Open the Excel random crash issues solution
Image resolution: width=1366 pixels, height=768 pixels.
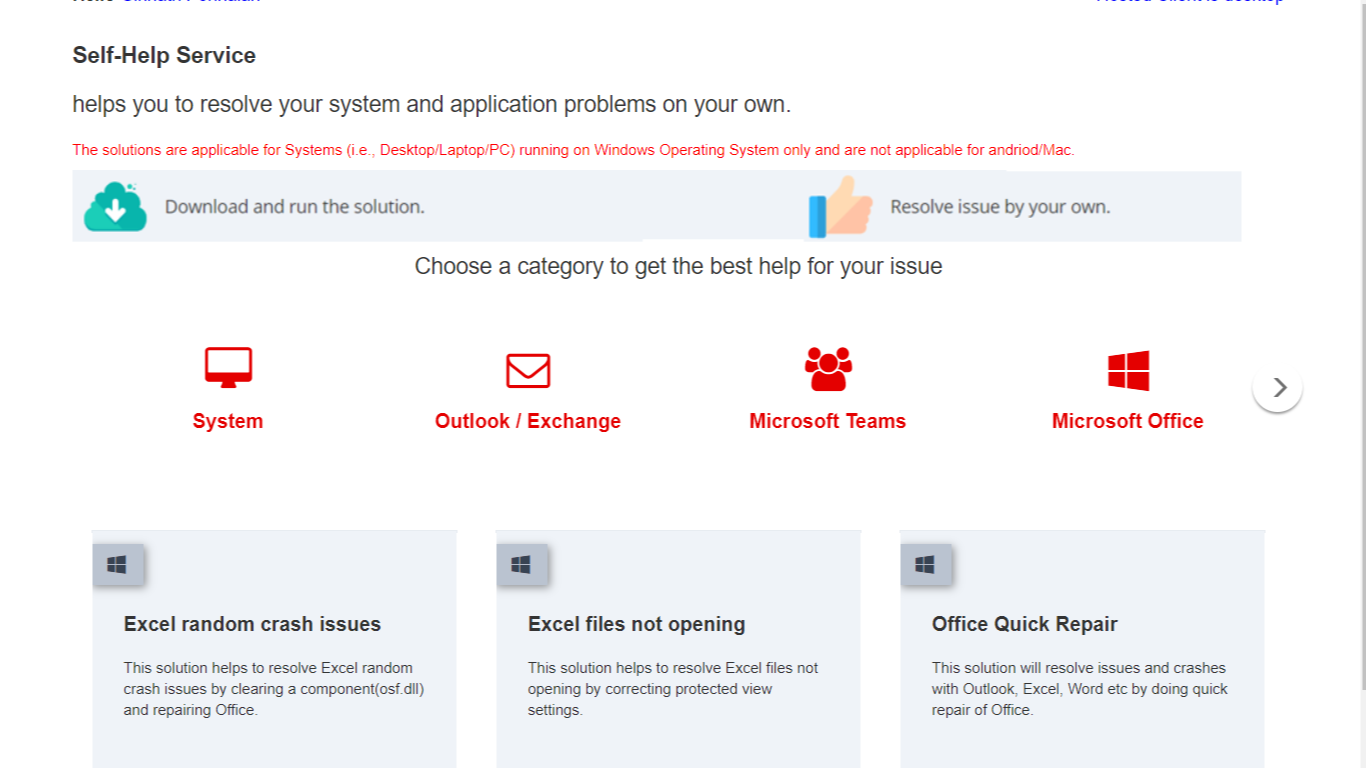[252, 624]
